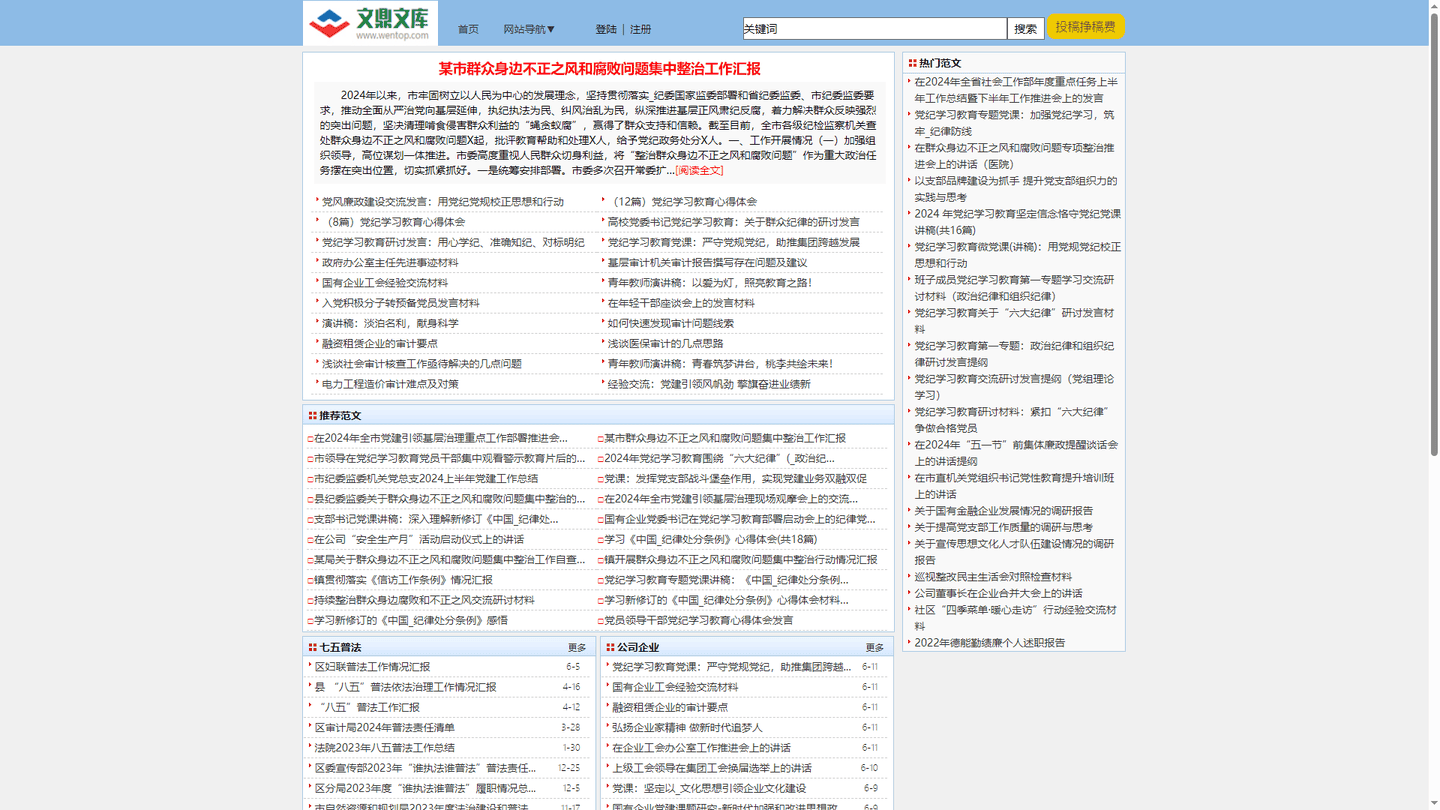Screen dimensions: 1440x810
Task: Open 融资租赁企业的审计要点 in top list
Action: pos(380,344)
